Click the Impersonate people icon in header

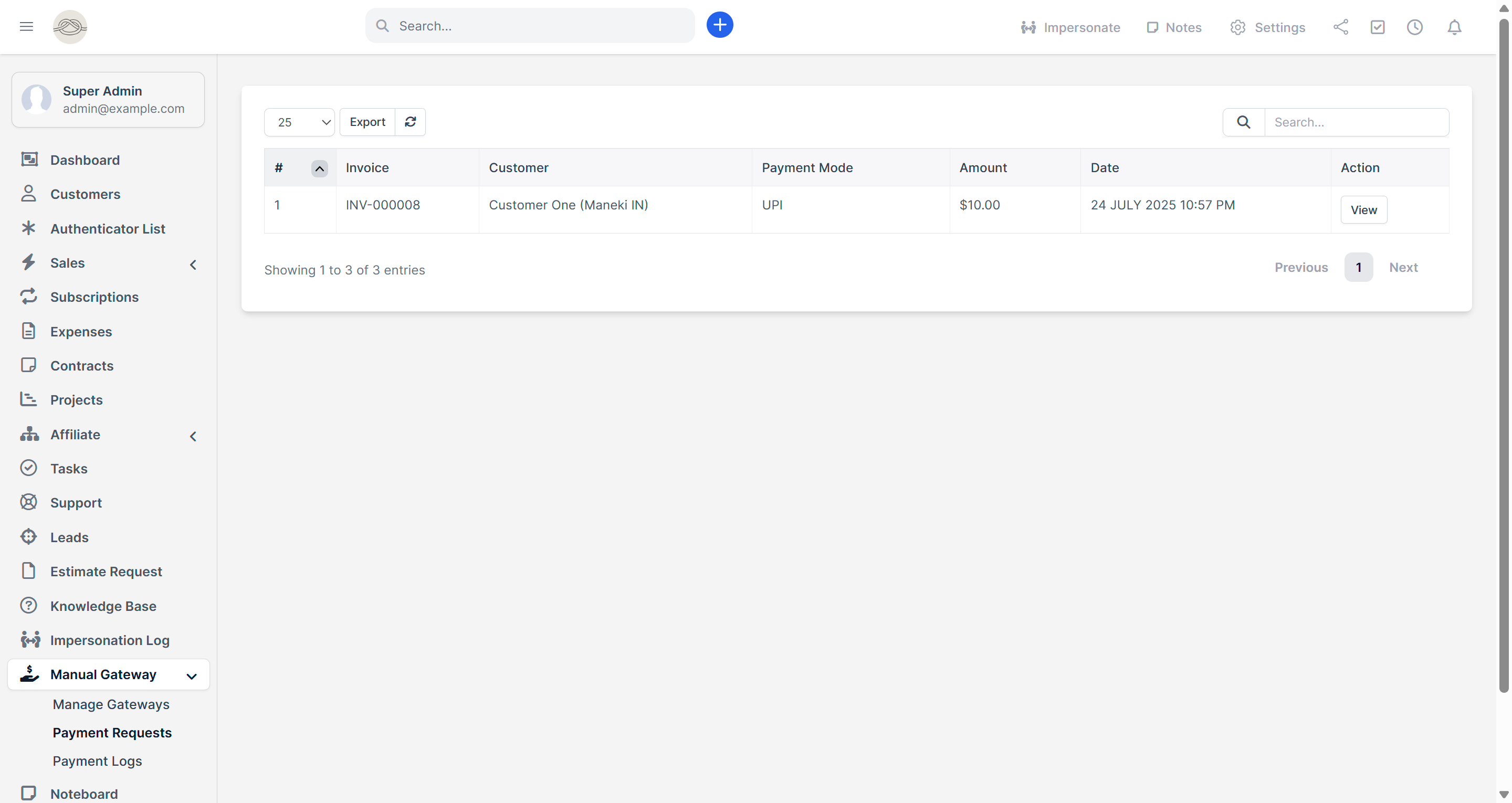[1028, 28]
